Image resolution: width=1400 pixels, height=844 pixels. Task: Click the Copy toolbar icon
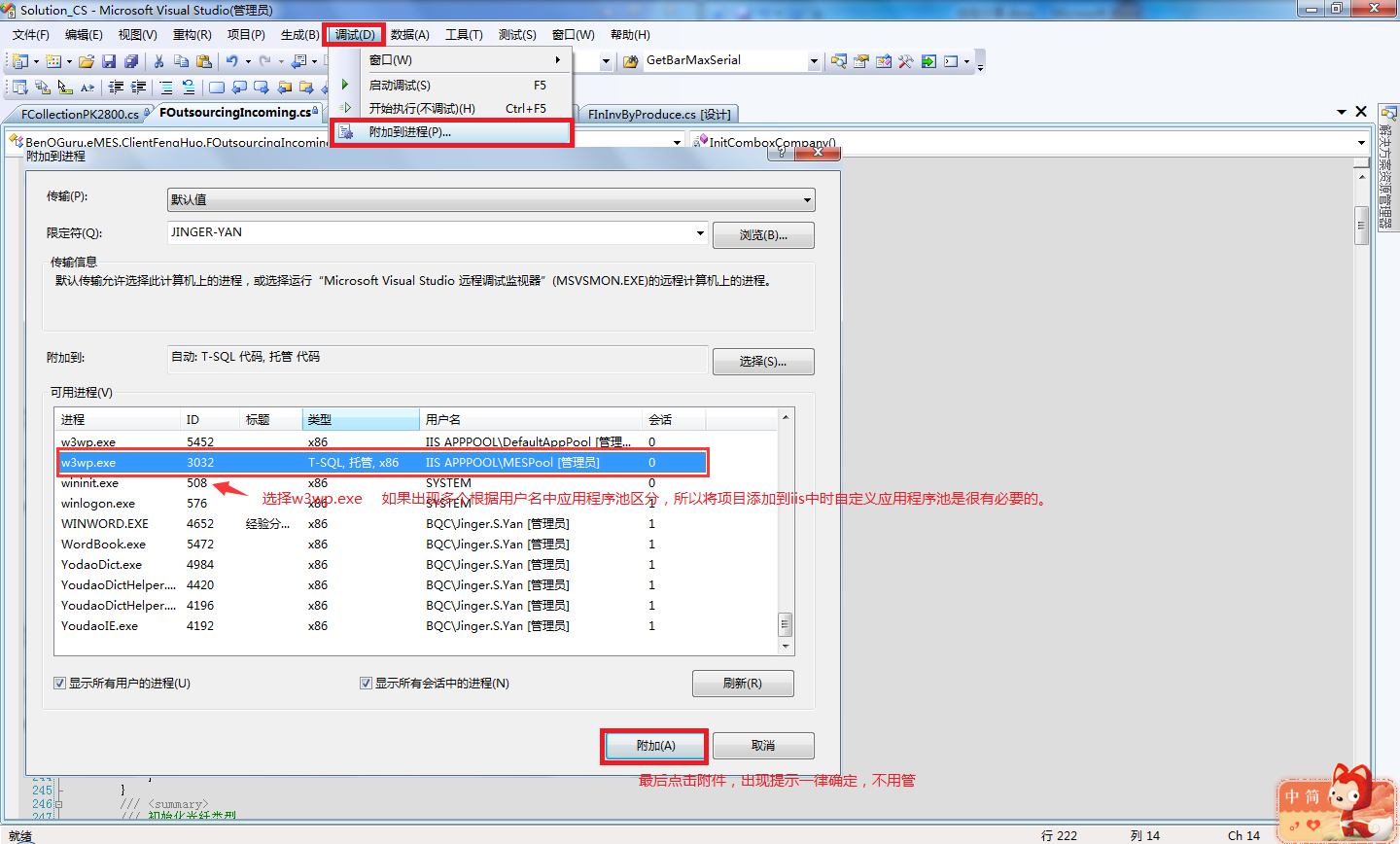(181, 61)
